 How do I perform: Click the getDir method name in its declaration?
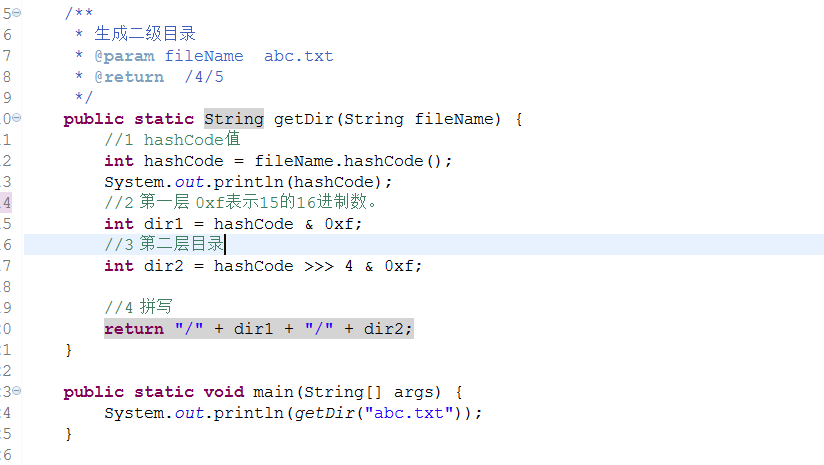[304, 119]
